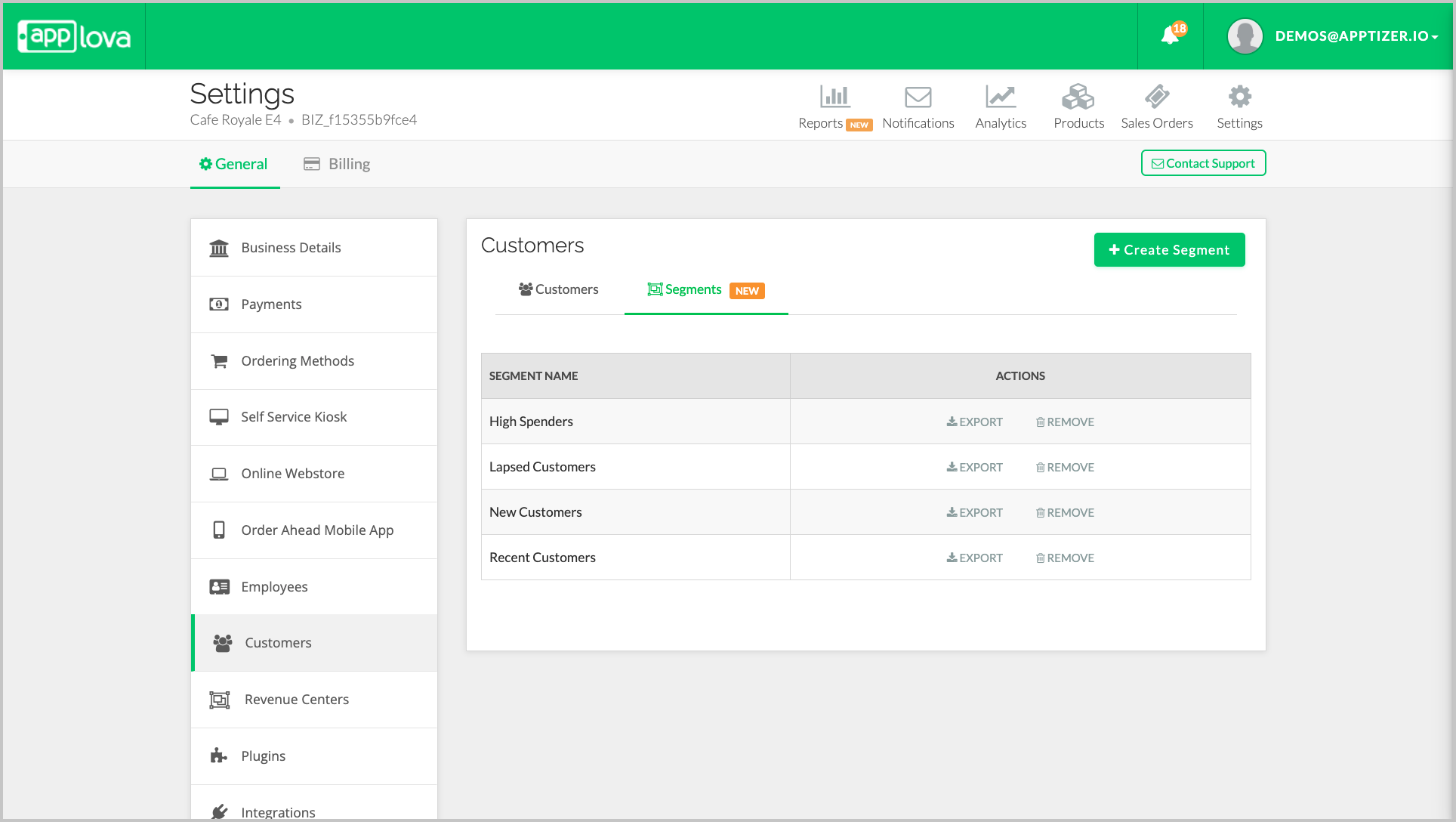Click the user avatar picture
Image resolution: width=1456 pixels, height=822 pixels.
click(x=1245, y=36)
